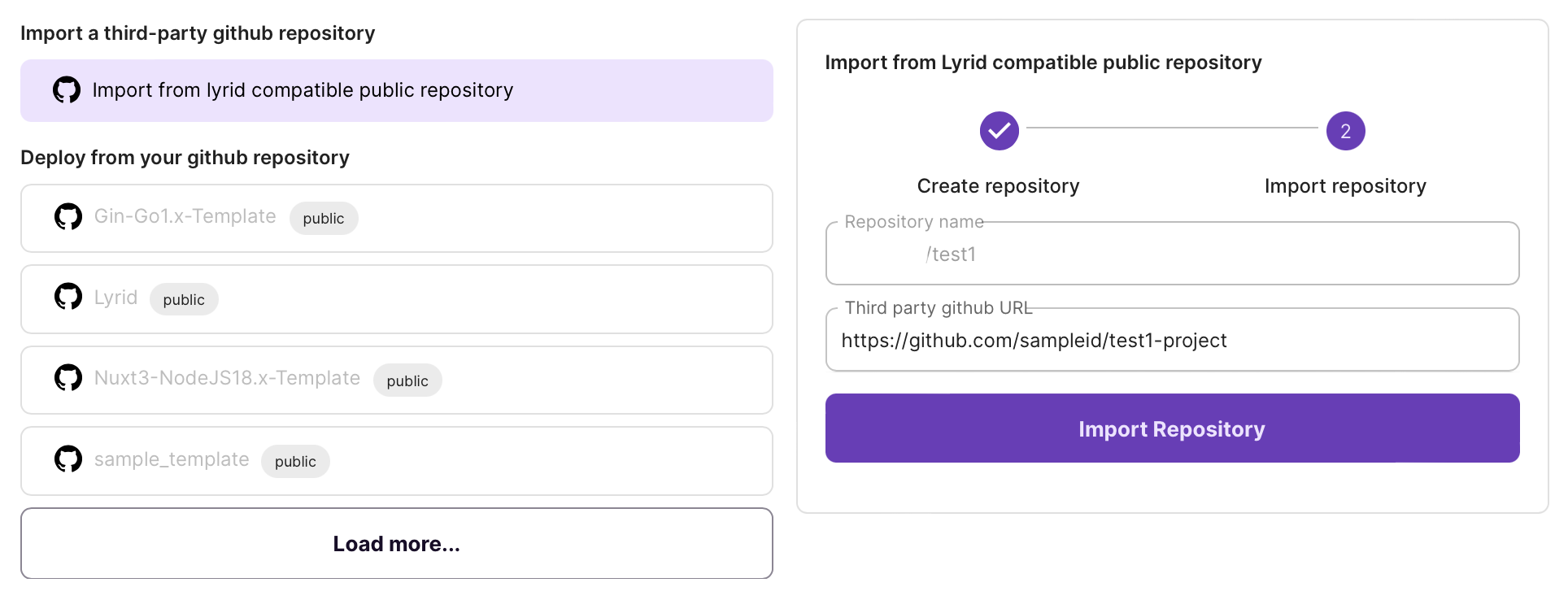The height and width of the screenshot is (600, 1568).
Task: Click Load more... to show more repositories
Action: [396, 543]
